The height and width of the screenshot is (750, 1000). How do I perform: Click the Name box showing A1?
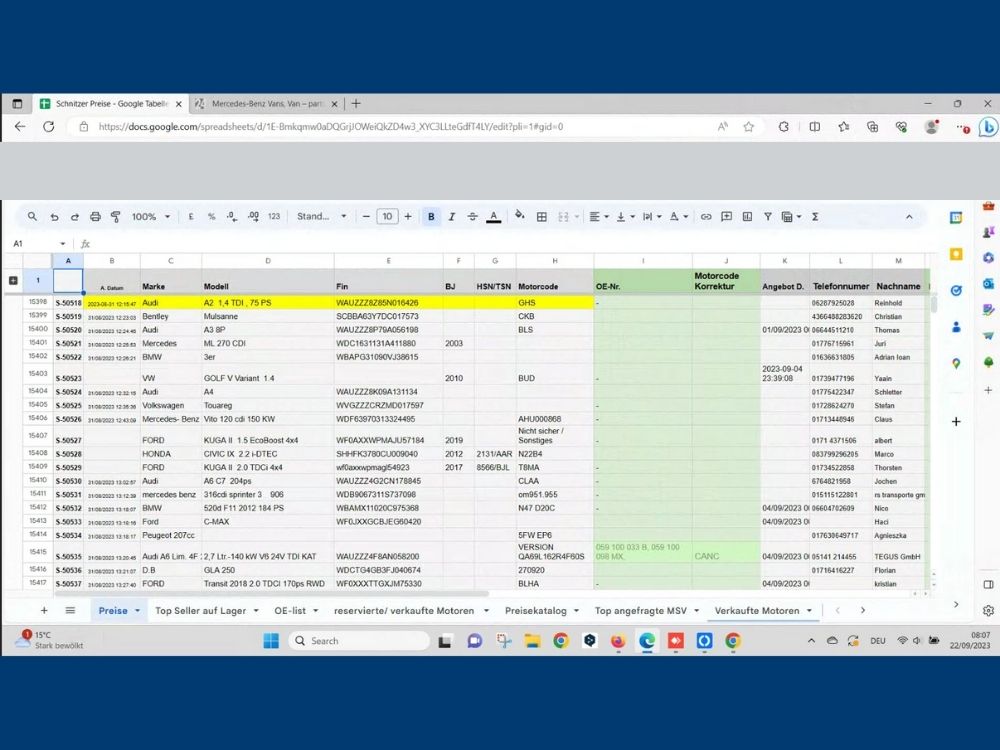[x=38, y=244]
